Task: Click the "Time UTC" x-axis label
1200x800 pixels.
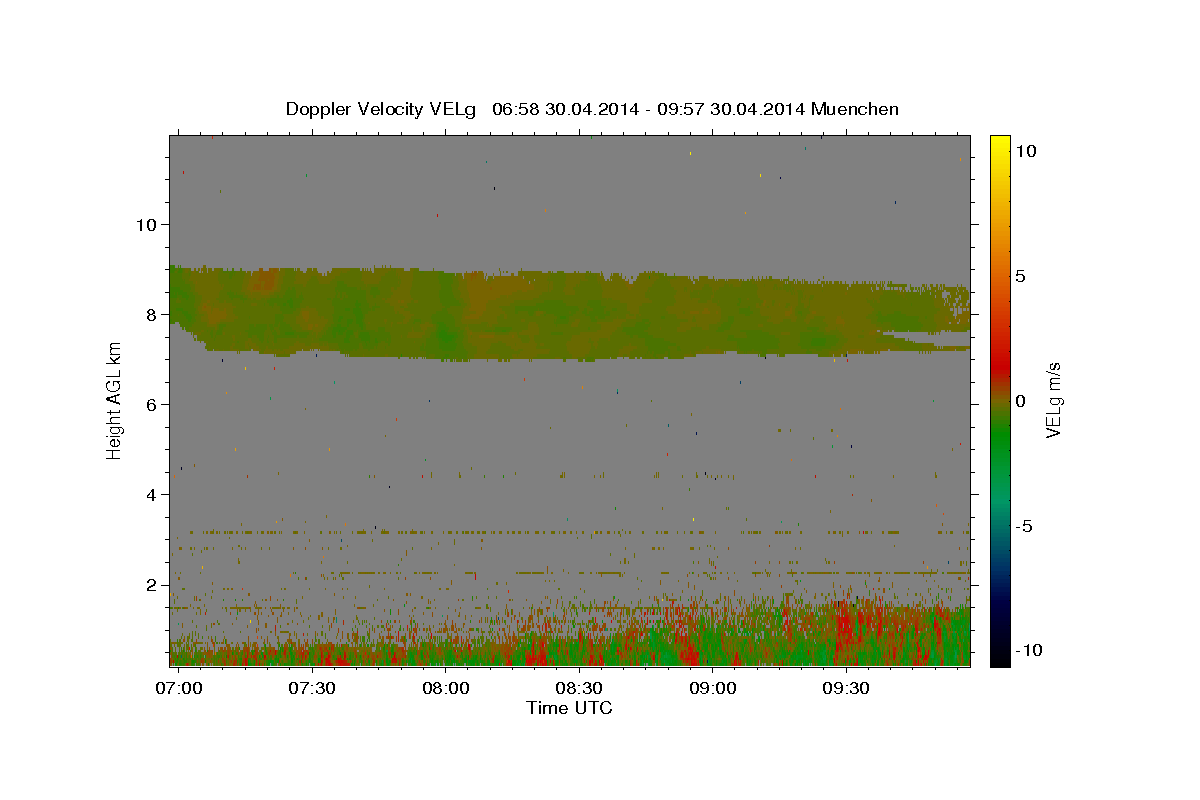Action: [x=569, y=708]
